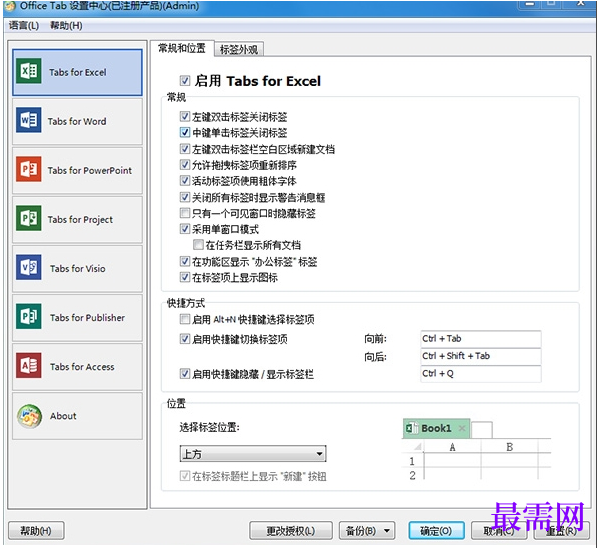Screen dimensions: 603x548
Task: Close the Book1 preview tab with its X
Action: (x=462, y=428)
